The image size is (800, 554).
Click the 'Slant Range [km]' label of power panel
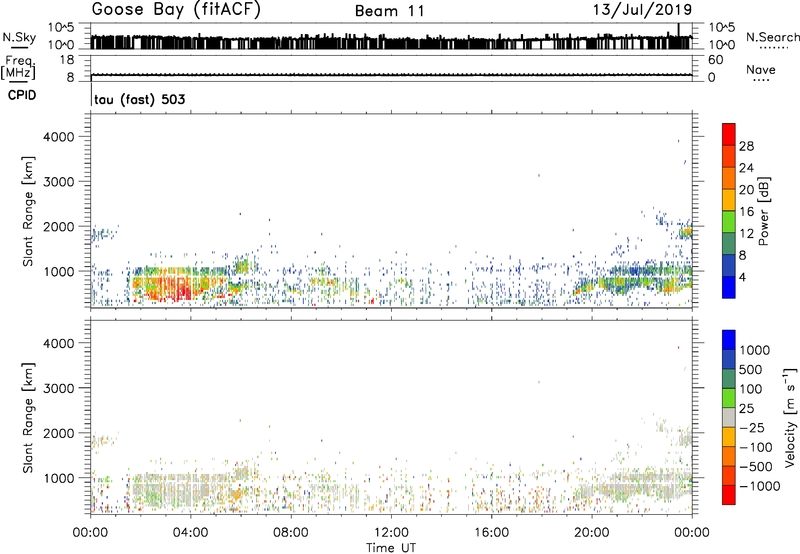tap(28, 211)
